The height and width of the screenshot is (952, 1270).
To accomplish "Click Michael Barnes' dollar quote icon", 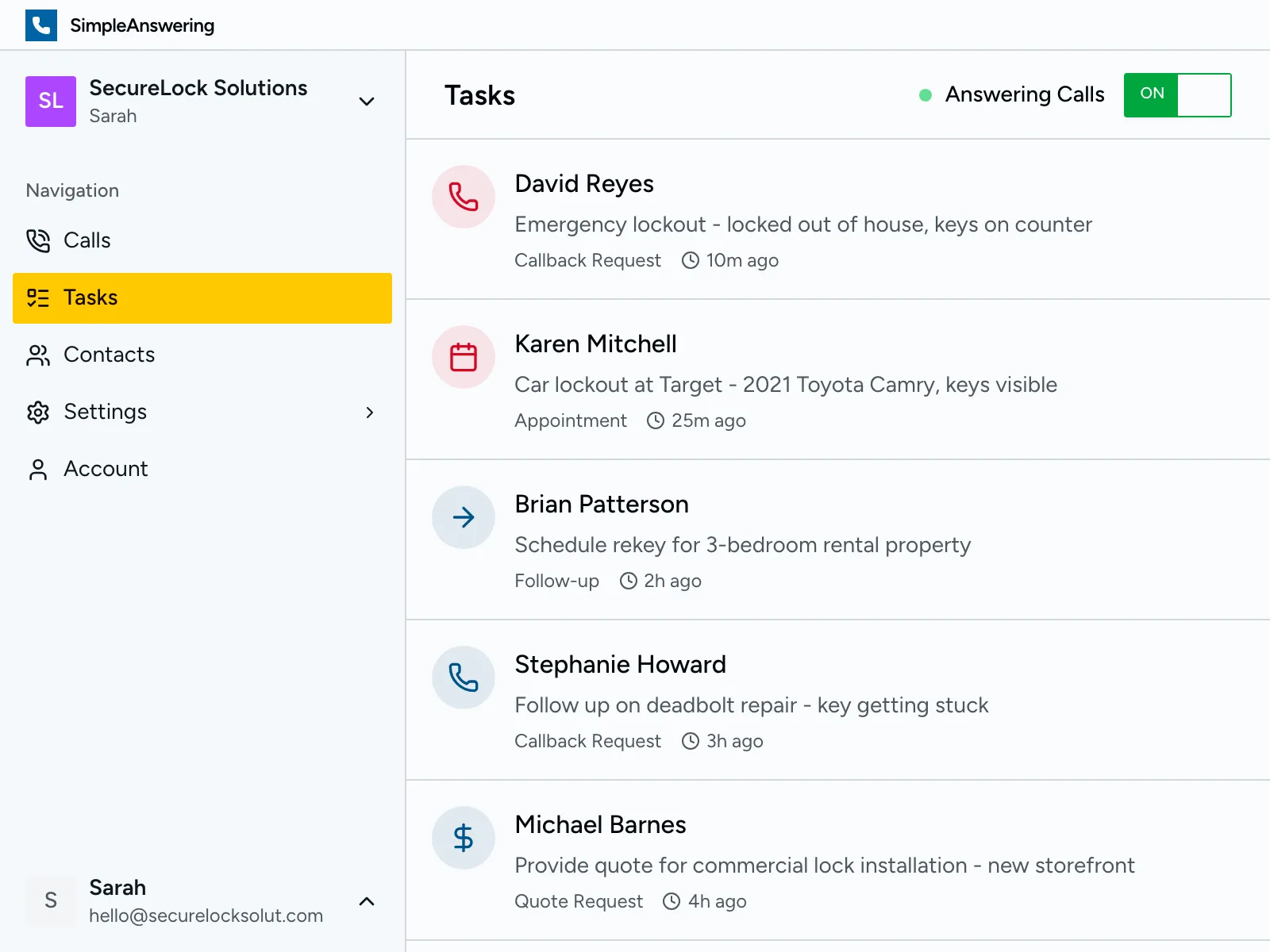I will click(464, 838).
